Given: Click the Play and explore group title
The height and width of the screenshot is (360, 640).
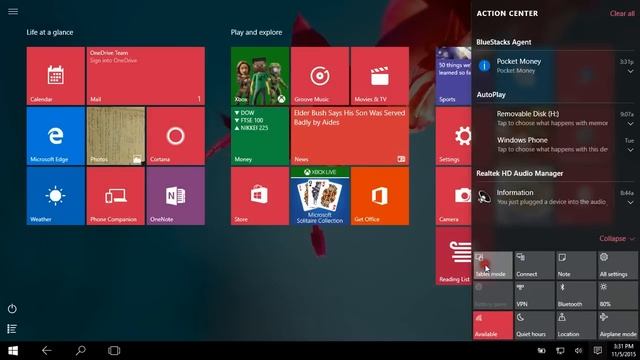Looking at the screenshot, I should click(256, 32).
